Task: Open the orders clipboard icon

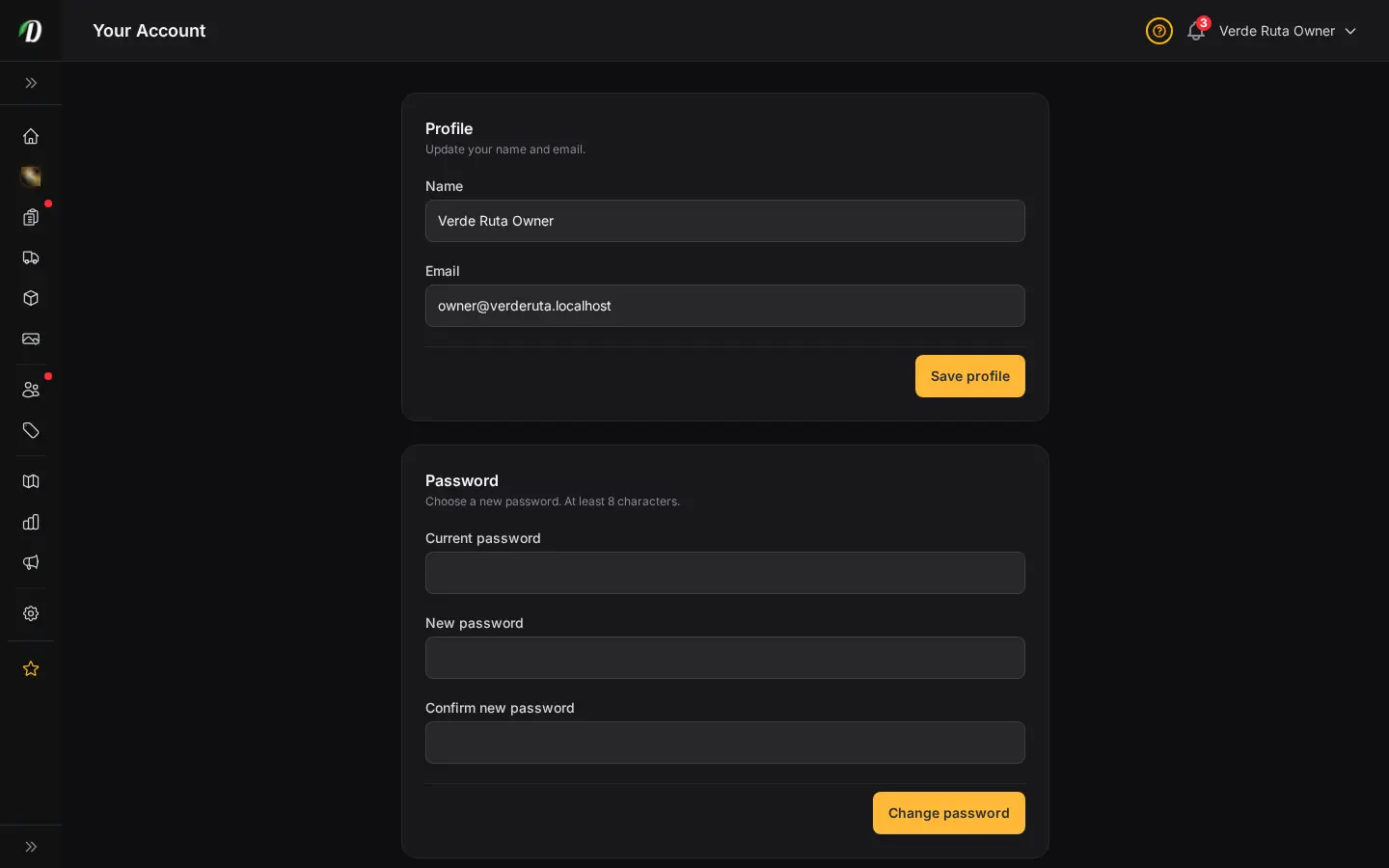Action: coord(31,217)
